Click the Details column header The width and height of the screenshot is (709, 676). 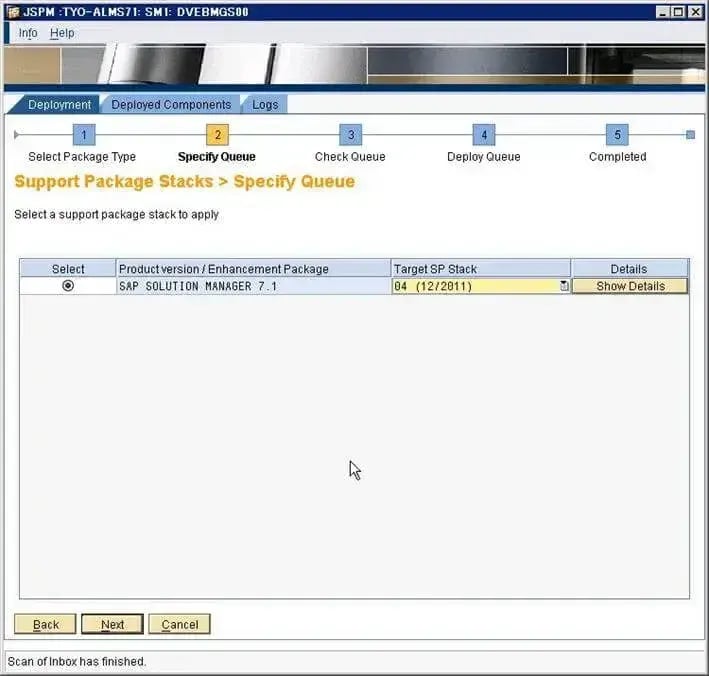pos(629,269)
